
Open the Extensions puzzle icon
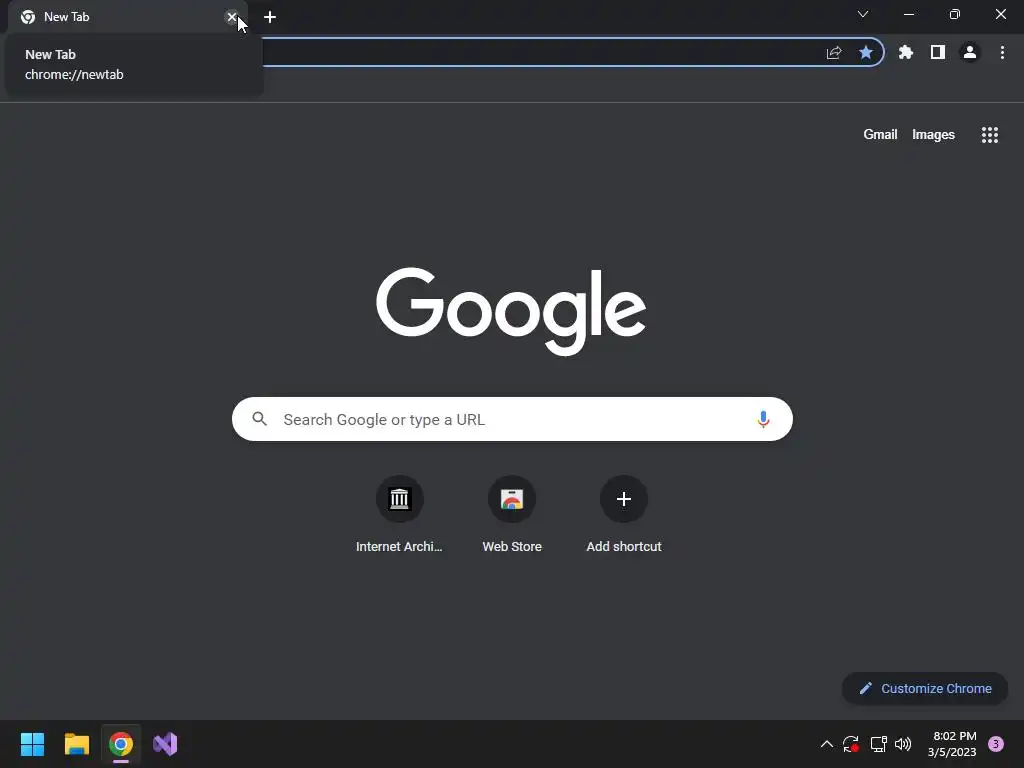tap(906, 52)
